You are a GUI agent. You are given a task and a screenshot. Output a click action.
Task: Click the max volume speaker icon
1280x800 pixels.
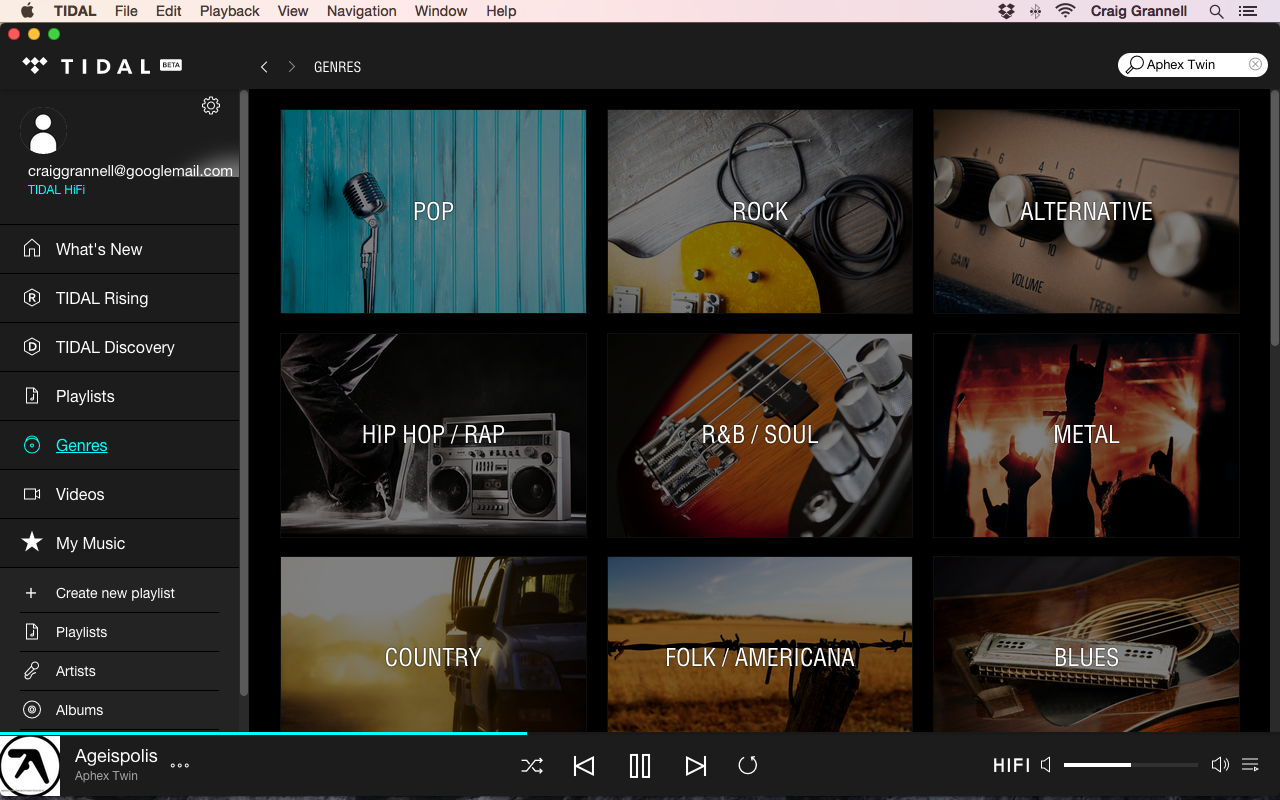[x=1220, y=765]
